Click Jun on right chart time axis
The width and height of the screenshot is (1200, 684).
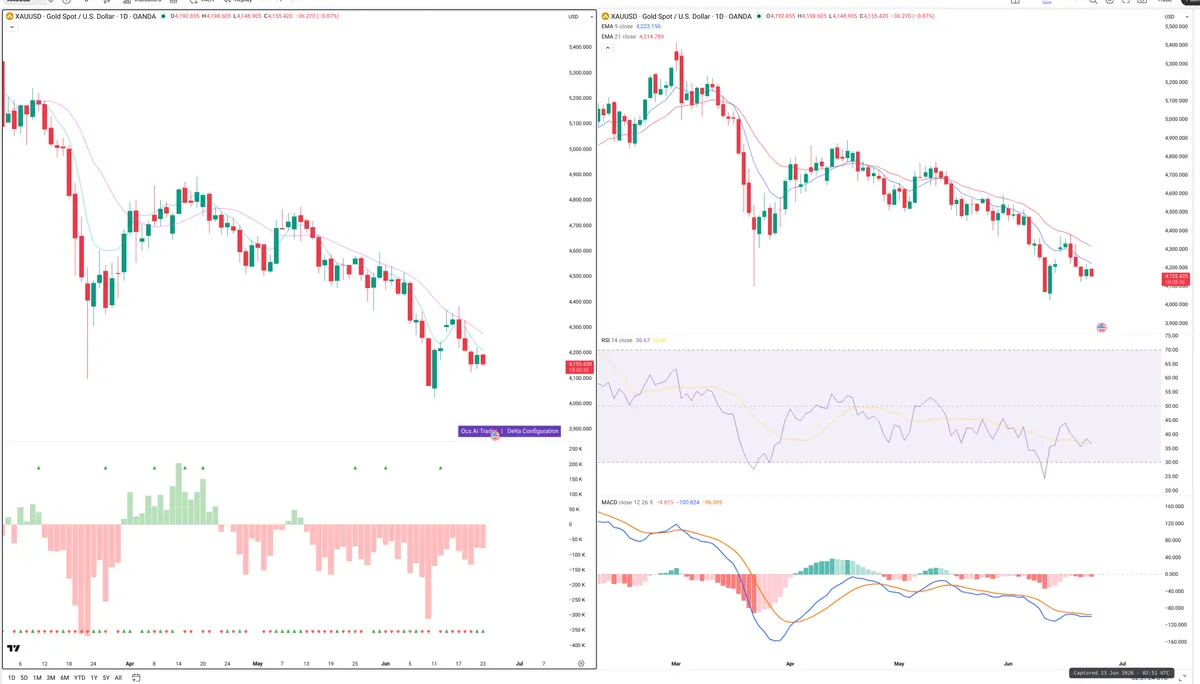(1009, 663)
